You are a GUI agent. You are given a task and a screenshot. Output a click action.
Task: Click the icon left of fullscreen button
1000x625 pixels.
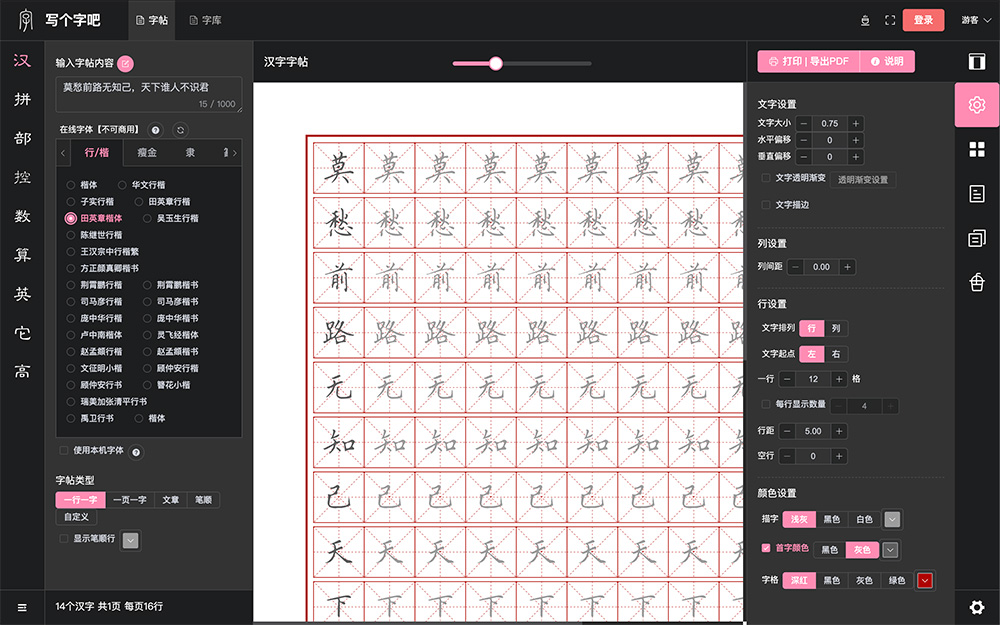(865, 20)
